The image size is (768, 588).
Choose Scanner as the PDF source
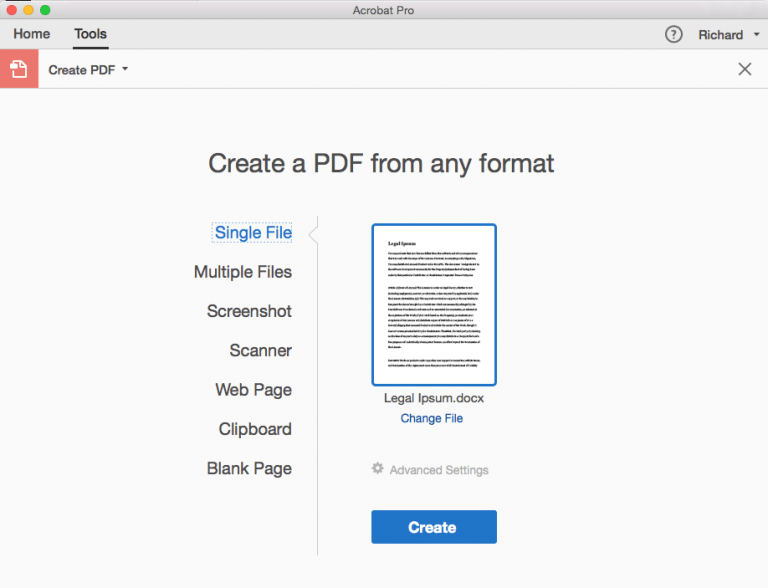(260, 350)
